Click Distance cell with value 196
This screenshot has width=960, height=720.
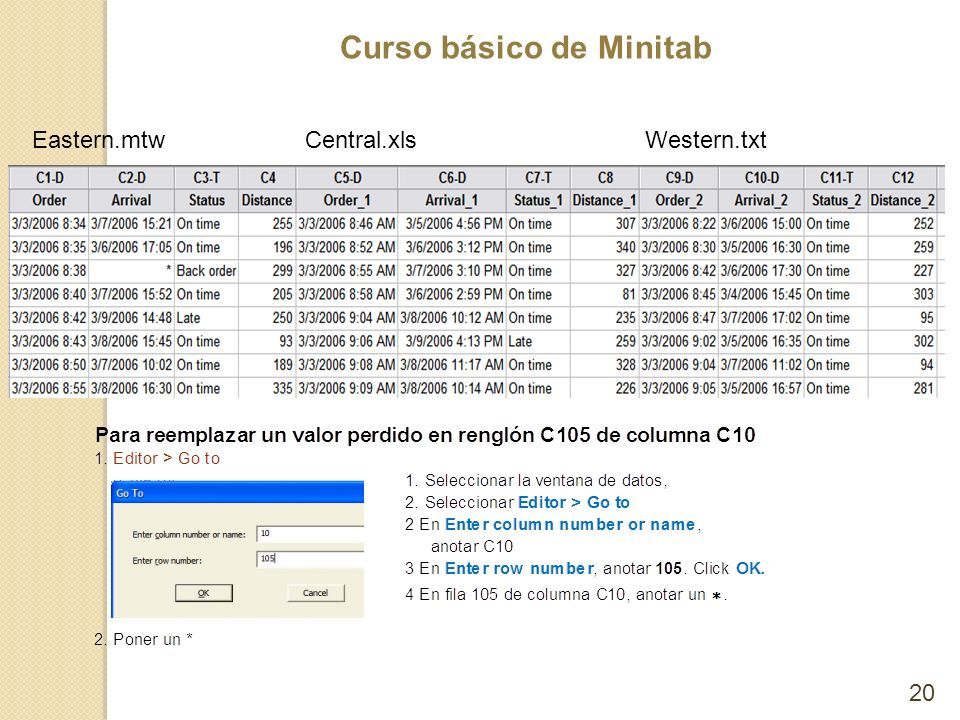[268, 247]
